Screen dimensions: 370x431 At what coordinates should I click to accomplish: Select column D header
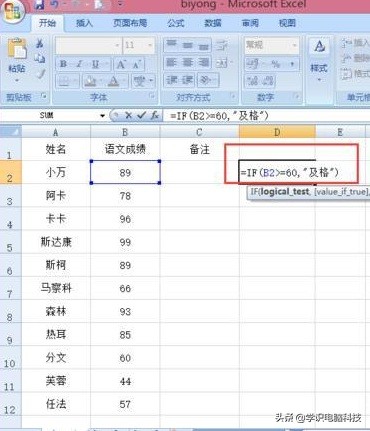[277, 132]
